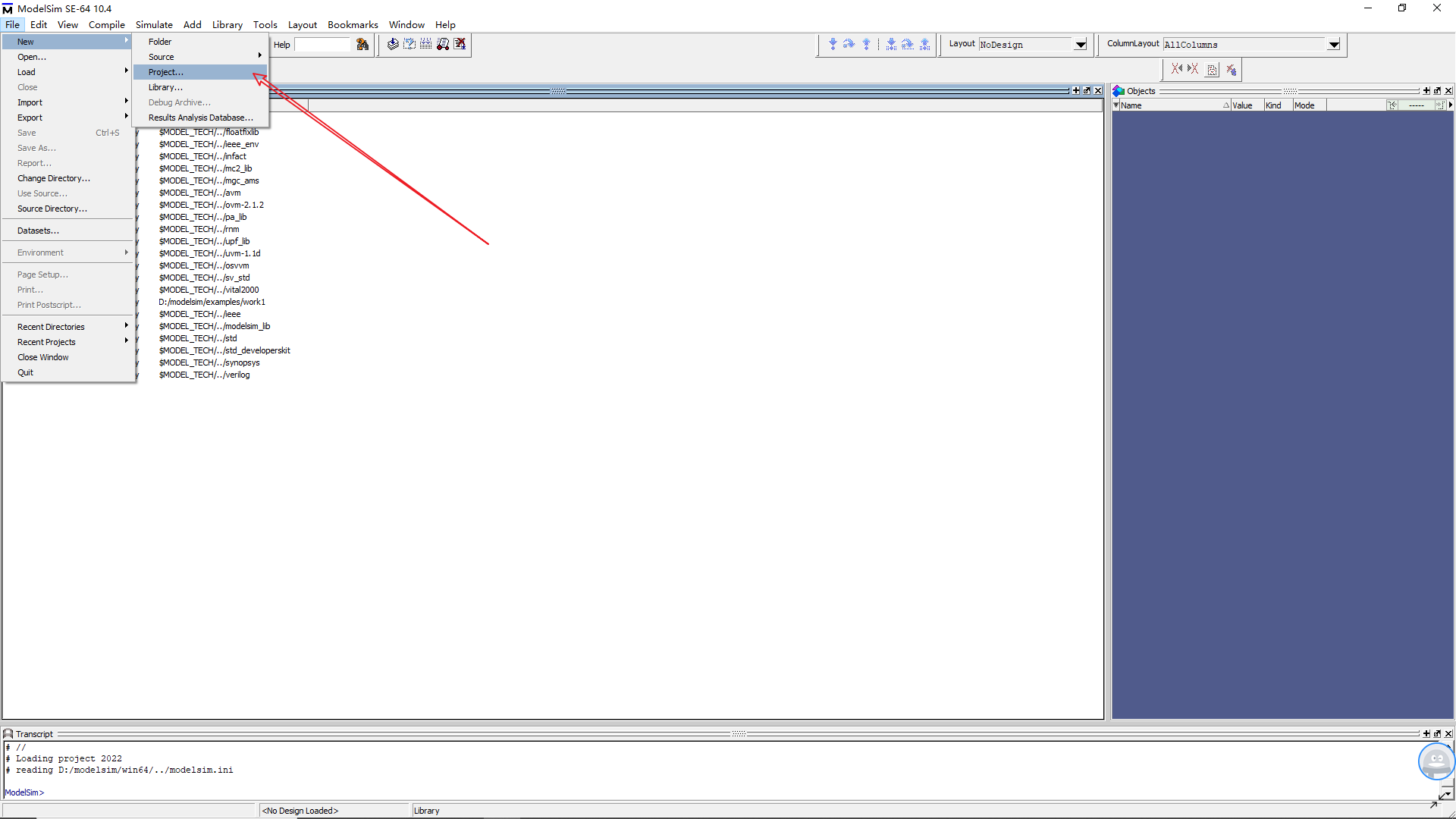This screenshot has width=1456, height=819.
Task: Click the ColumnLayout AllColumns field
Action: pos(1244,45)
